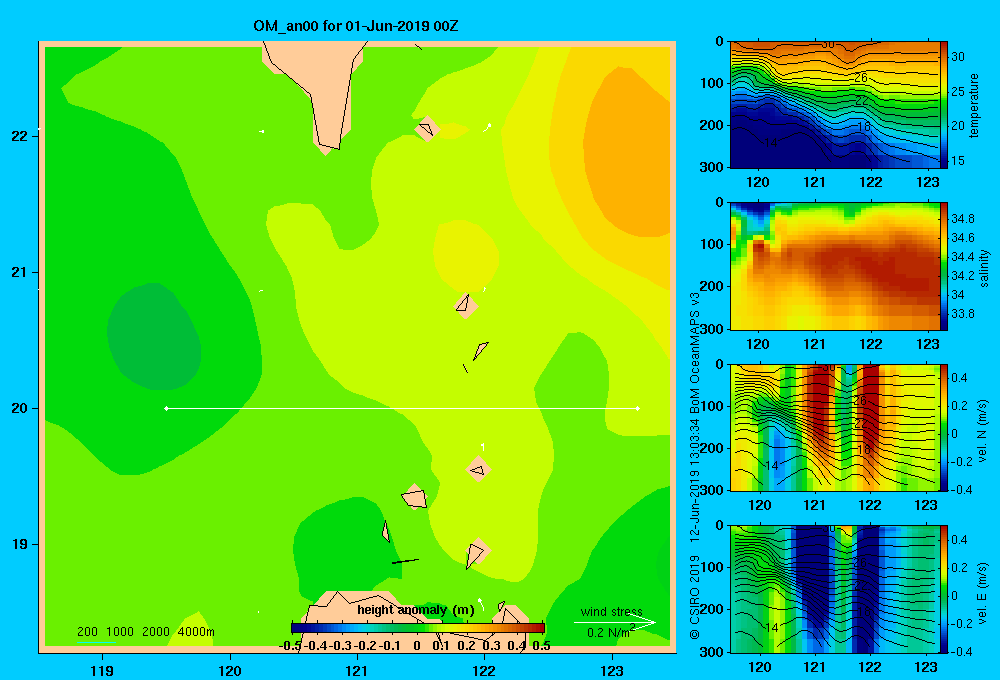Click latitude label 22 on main map

(x=20, y=136)
